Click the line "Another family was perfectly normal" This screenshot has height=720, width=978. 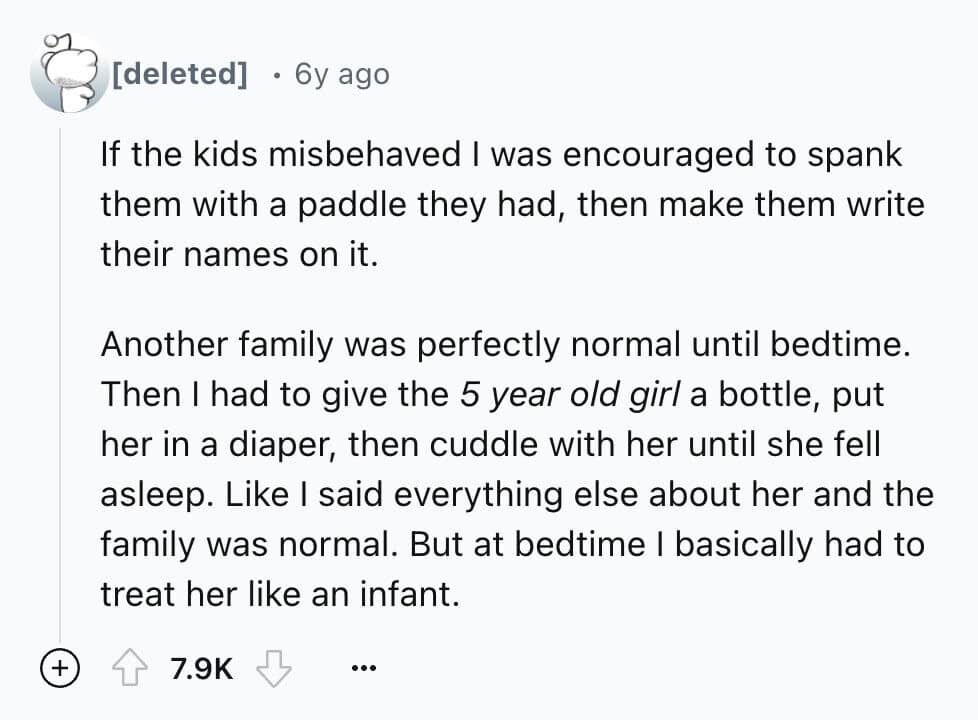point(506,344)
